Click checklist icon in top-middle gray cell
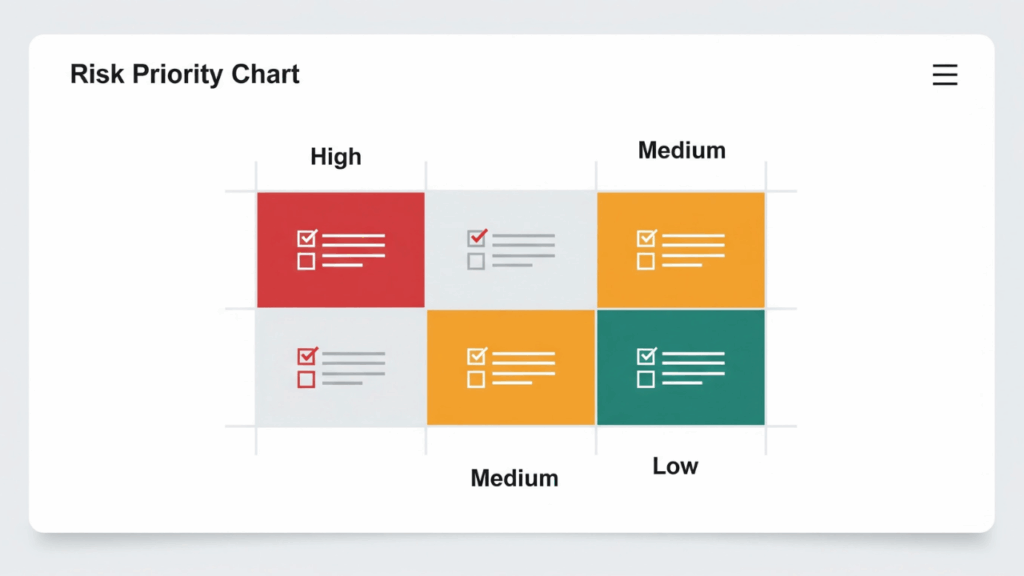Image resolution: width=1024 pixels, height=576 pixels. click(x=511, y=250)
